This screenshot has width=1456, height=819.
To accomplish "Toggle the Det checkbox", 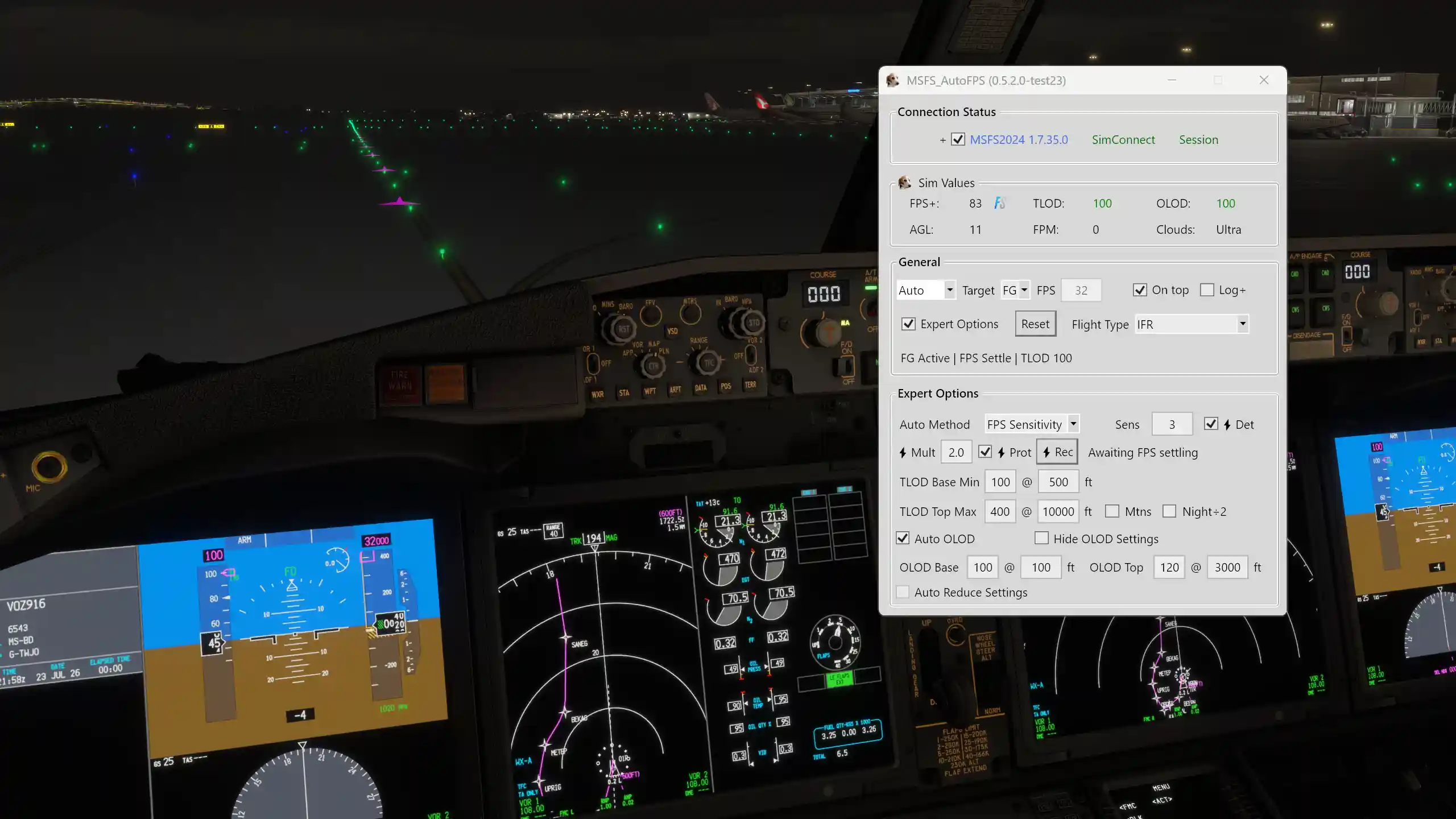I will click(x=1211, y=424).
